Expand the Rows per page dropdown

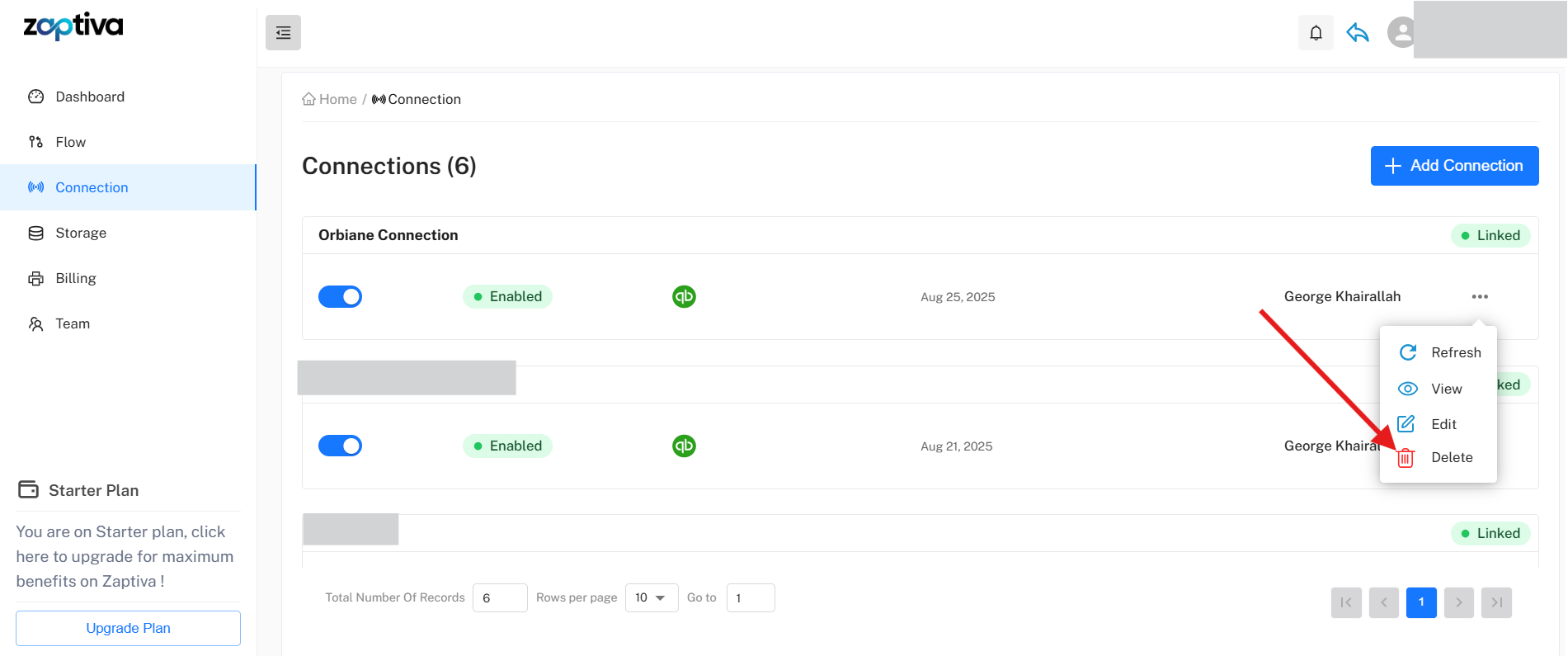click(651, 597)
